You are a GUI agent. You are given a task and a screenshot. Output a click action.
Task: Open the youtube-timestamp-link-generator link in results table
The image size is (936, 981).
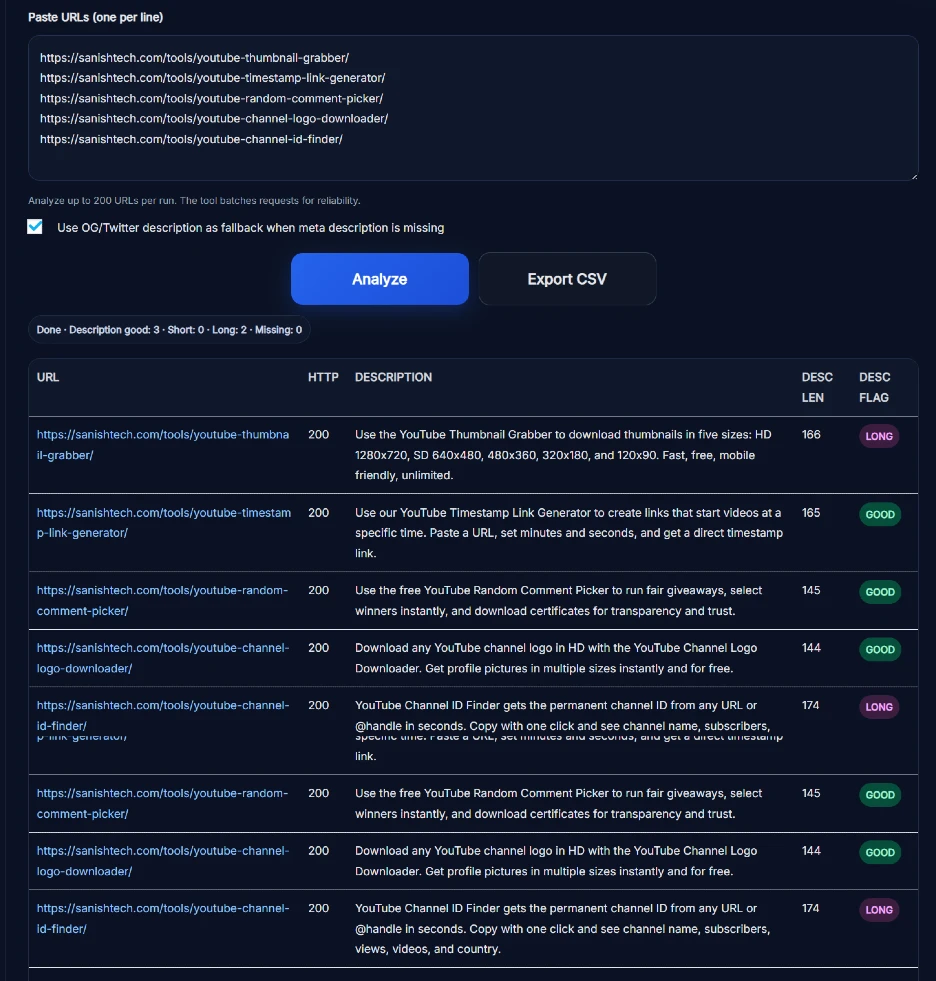tap(163, 523)
